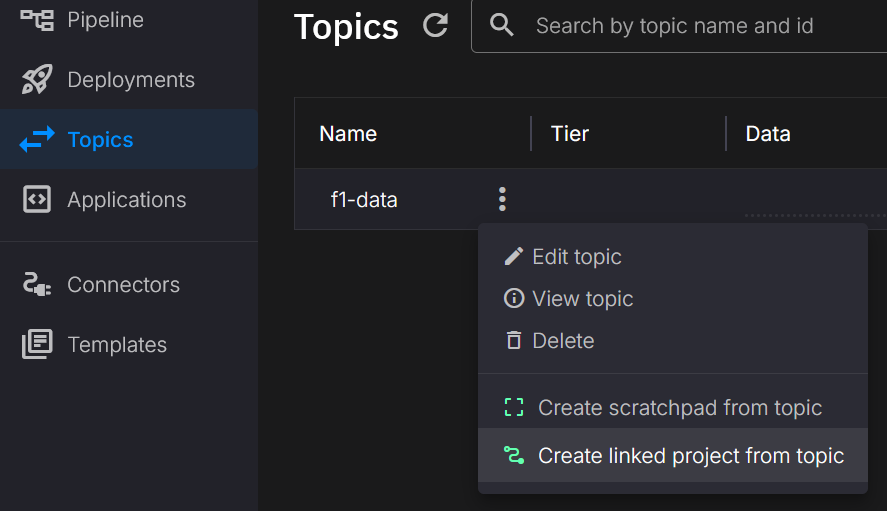
Task: Click the Connectors plug icon
Action: tap(37, 285)
